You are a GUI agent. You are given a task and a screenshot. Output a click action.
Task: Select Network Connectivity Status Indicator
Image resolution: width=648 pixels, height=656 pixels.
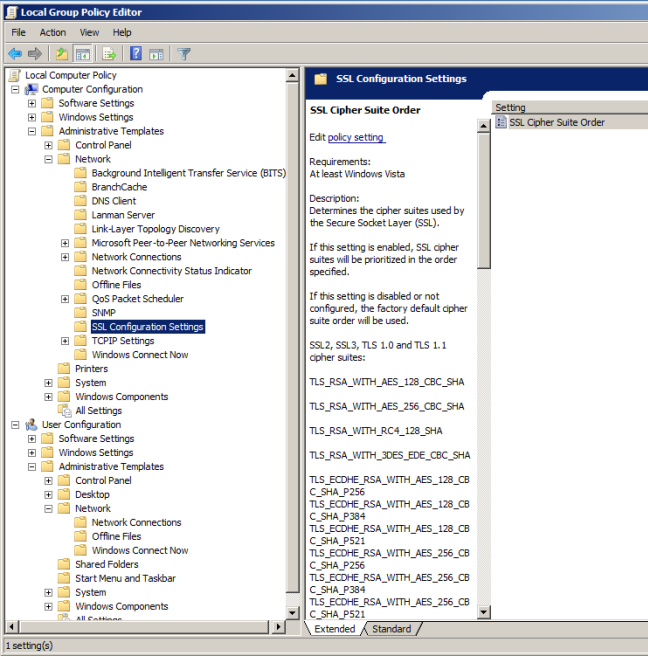[x=172, y=271]
